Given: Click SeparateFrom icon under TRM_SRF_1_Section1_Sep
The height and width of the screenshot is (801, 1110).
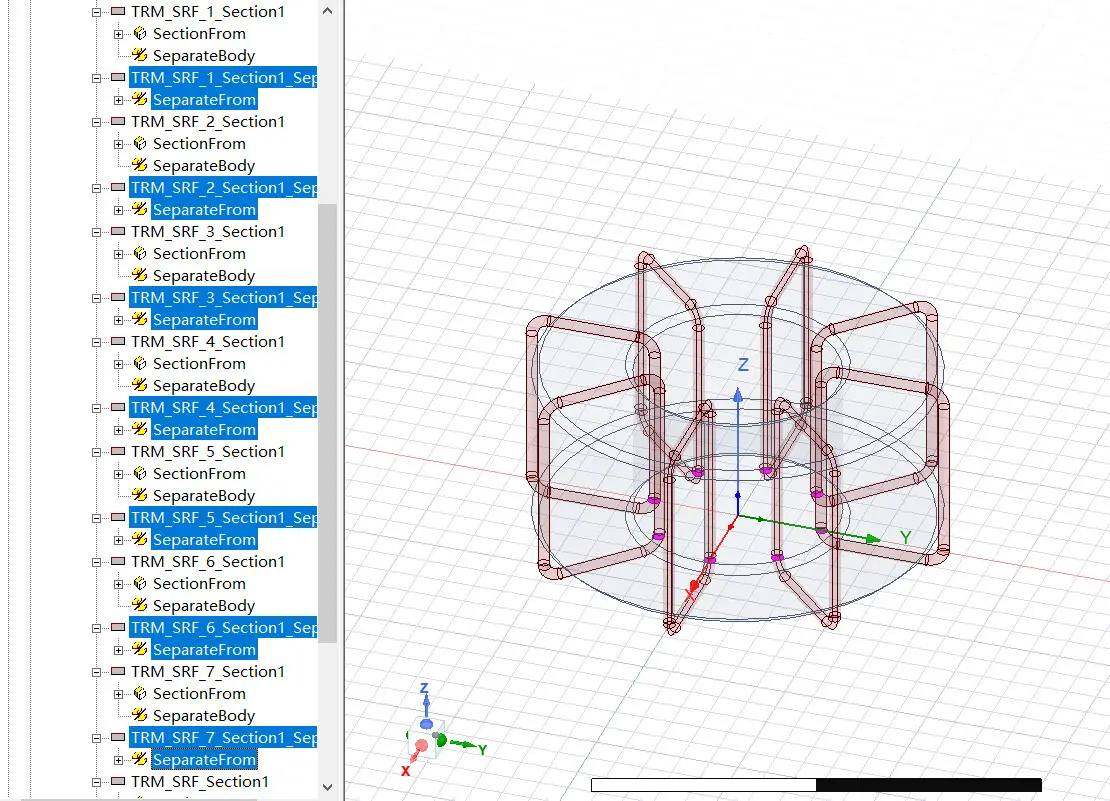Looking at the screenshot, I should (x=140, y=99).
